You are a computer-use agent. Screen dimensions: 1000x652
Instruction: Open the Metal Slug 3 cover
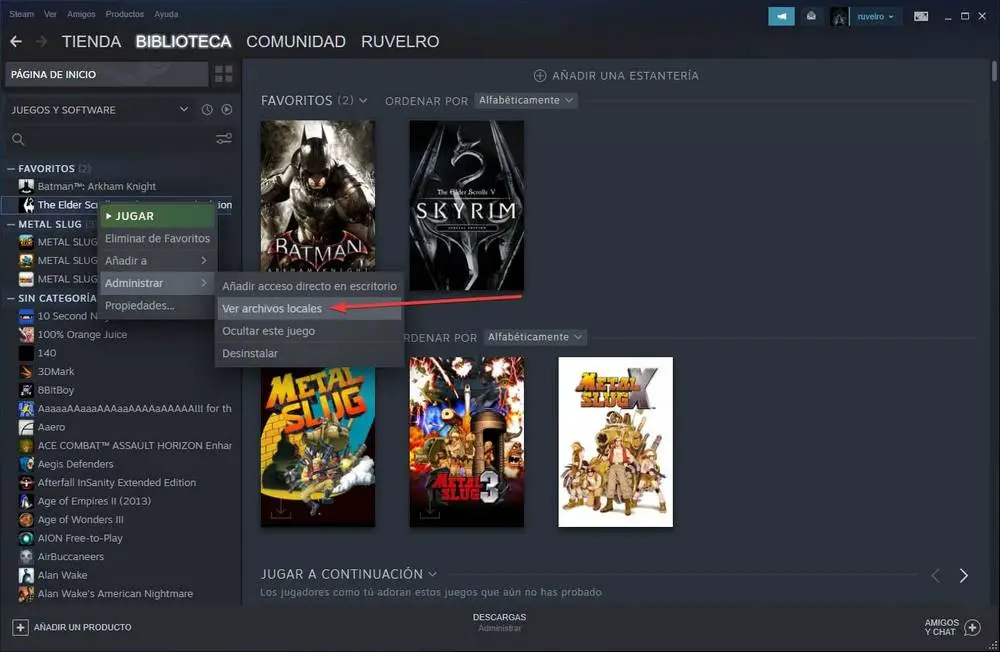tap(467, 442)
